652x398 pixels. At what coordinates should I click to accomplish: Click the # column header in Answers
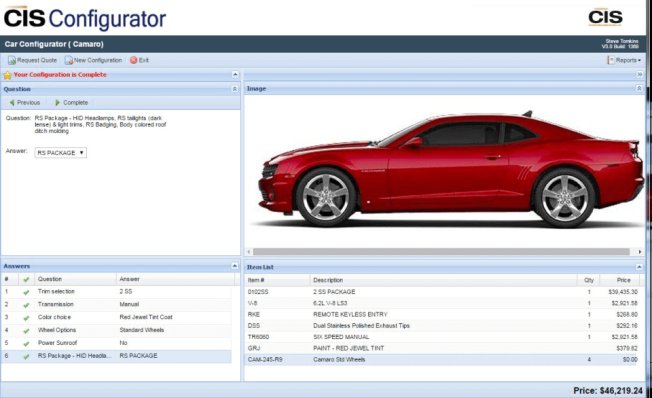pos(10,279)
